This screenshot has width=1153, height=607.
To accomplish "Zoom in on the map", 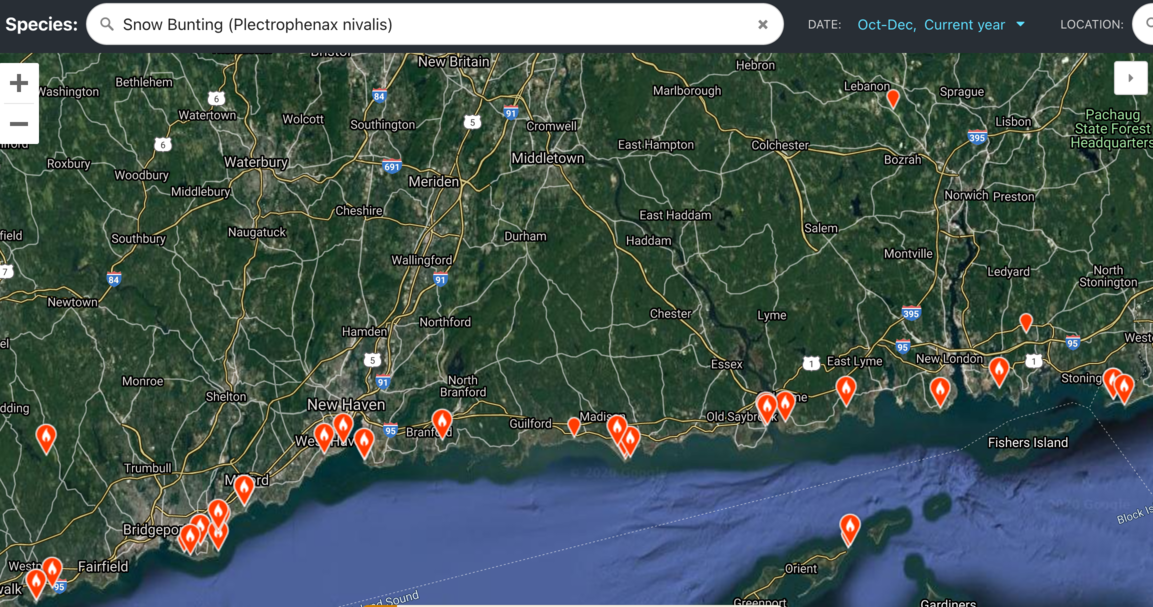I will tap(19, 84).
